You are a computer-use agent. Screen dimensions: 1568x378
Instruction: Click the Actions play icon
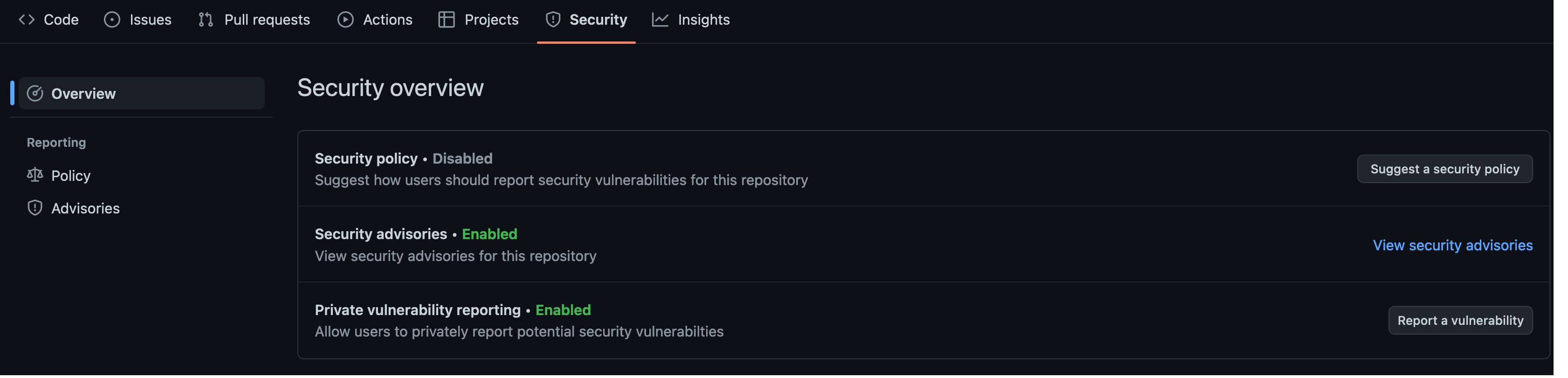345,20
